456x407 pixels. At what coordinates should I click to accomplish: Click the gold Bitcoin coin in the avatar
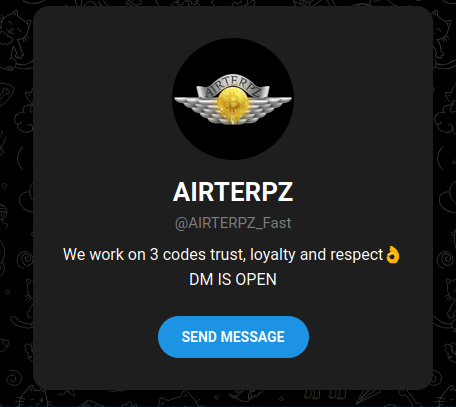(233, 105)
